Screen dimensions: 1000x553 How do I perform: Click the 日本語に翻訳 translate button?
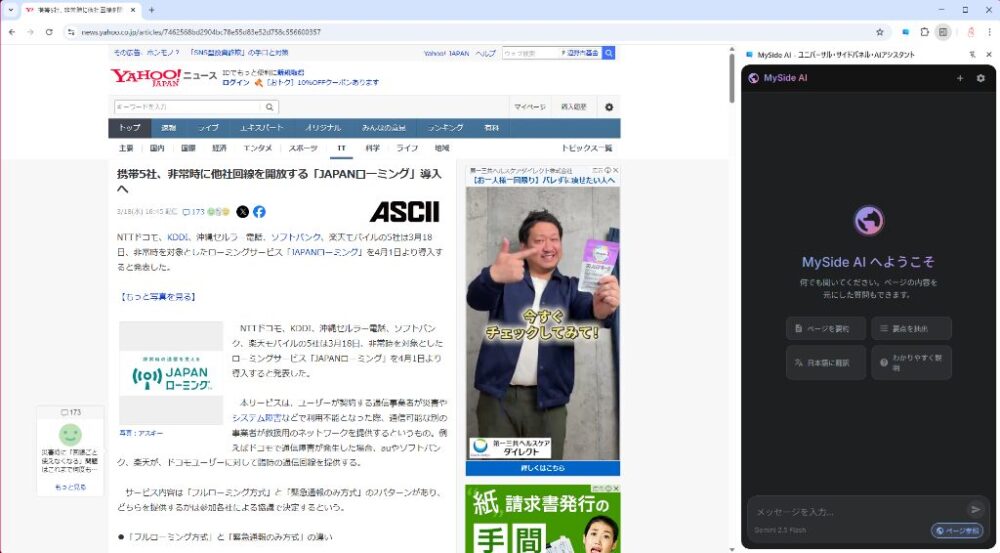pos(826,362)
